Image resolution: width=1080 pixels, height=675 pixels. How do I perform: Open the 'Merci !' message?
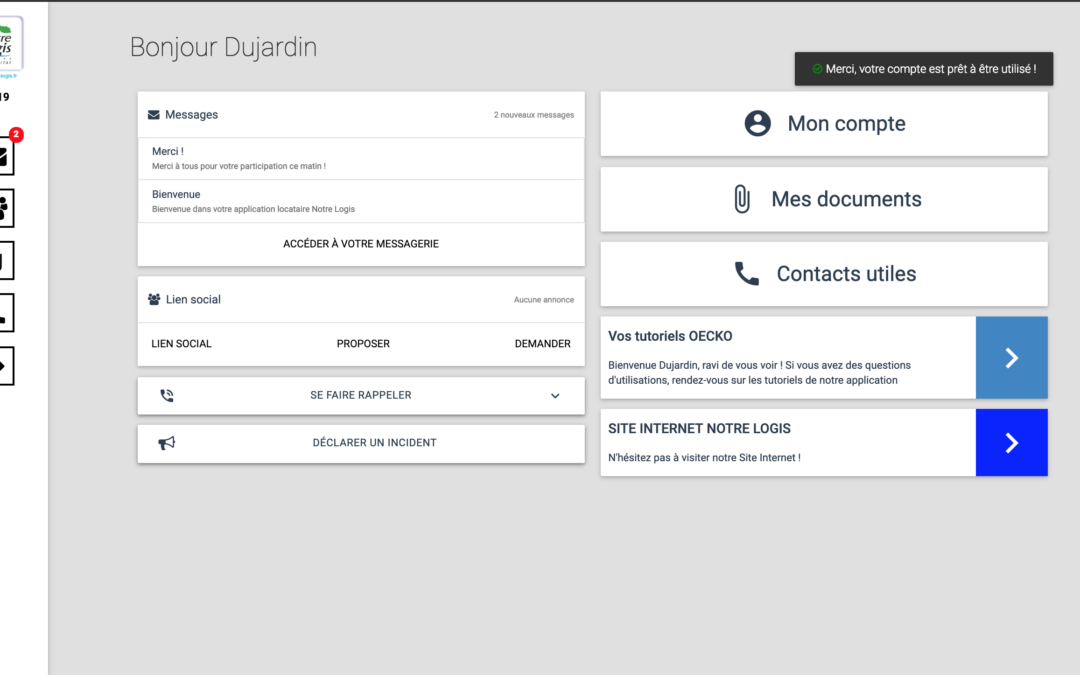tap(360, 158)
